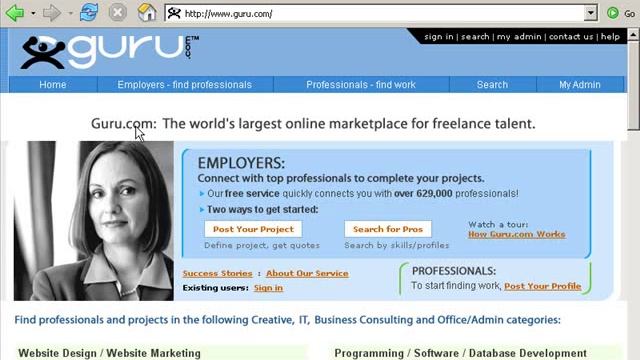Go to the browser Home page icon

[x=147, y=13]
